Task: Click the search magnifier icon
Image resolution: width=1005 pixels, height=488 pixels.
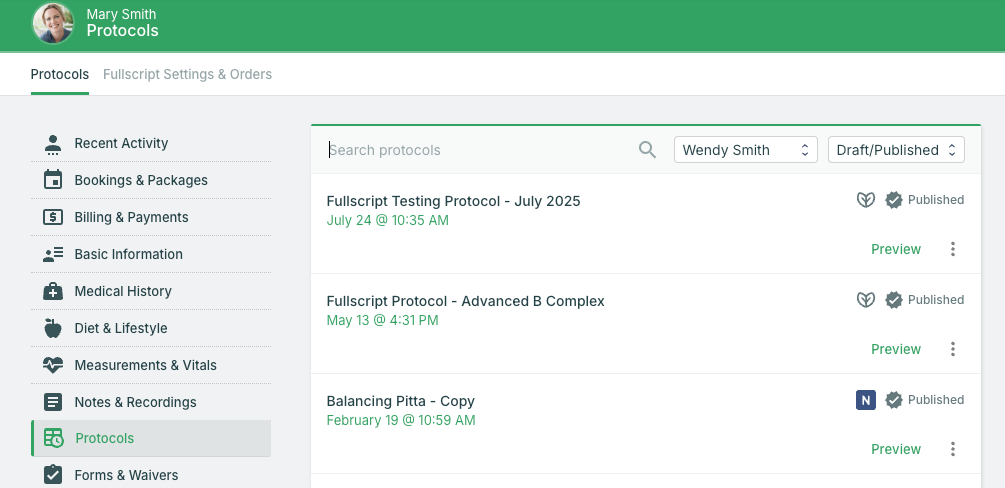Action: coord(647,150)
